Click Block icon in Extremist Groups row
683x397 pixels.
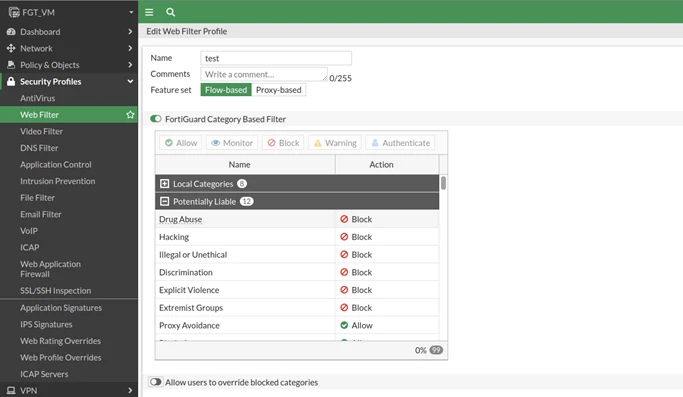pos(344,308)
